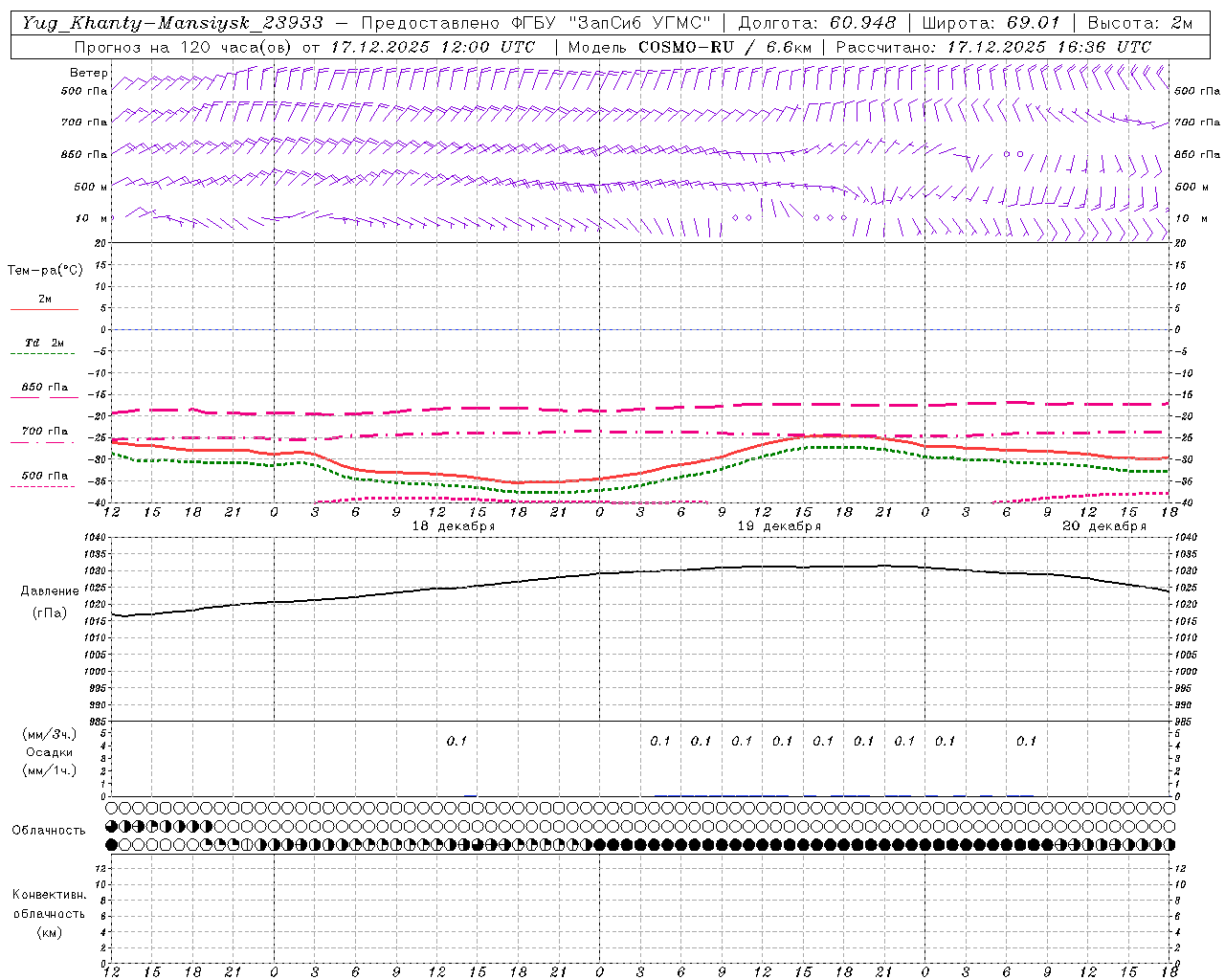Viewport: 1225px width, 980px height.
Task: Click the 19 декабря date label
Action: point(779,526)
